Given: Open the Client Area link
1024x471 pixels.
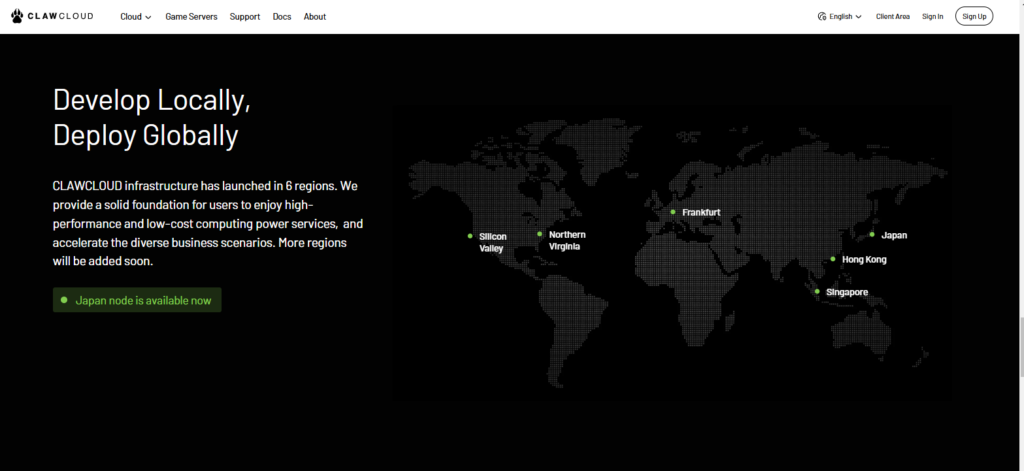Looking at the screenshot, I should point(893,16).
